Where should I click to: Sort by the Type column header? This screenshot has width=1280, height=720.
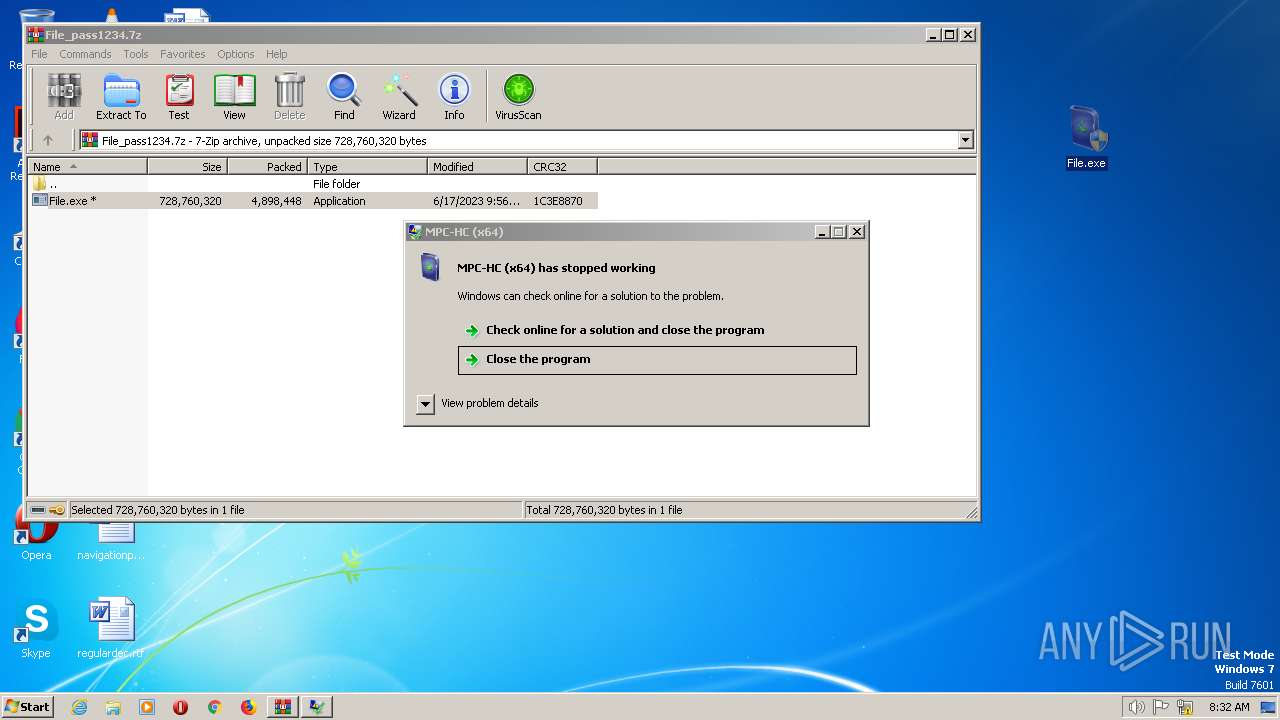pos(368,167)
